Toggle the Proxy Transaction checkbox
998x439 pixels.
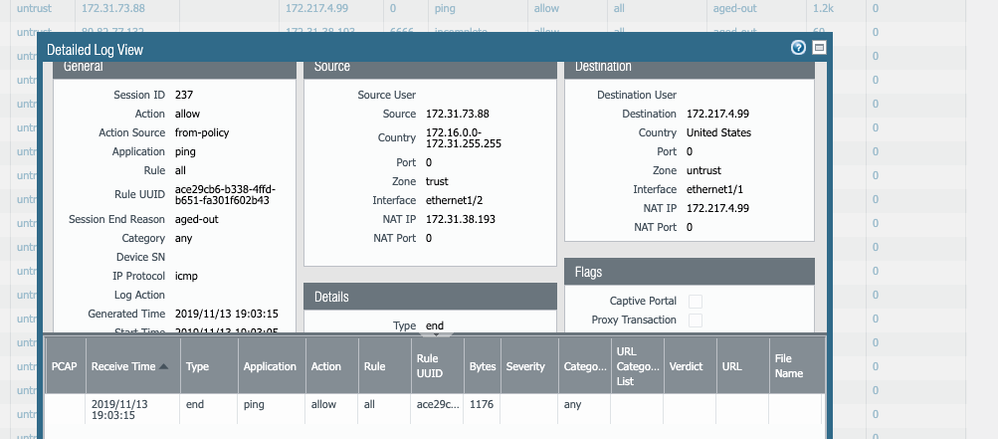click(695, 320)
